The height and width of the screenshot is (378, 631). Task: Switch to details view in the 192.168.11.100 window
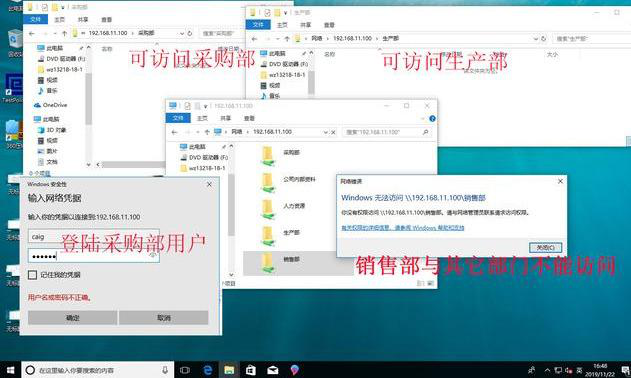point(420,283)
